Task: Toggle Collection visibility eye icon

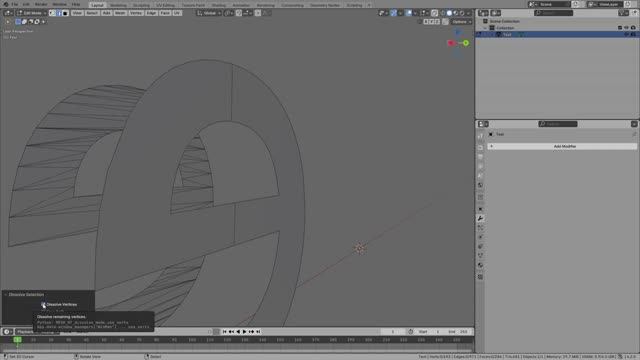Action: 627,28
